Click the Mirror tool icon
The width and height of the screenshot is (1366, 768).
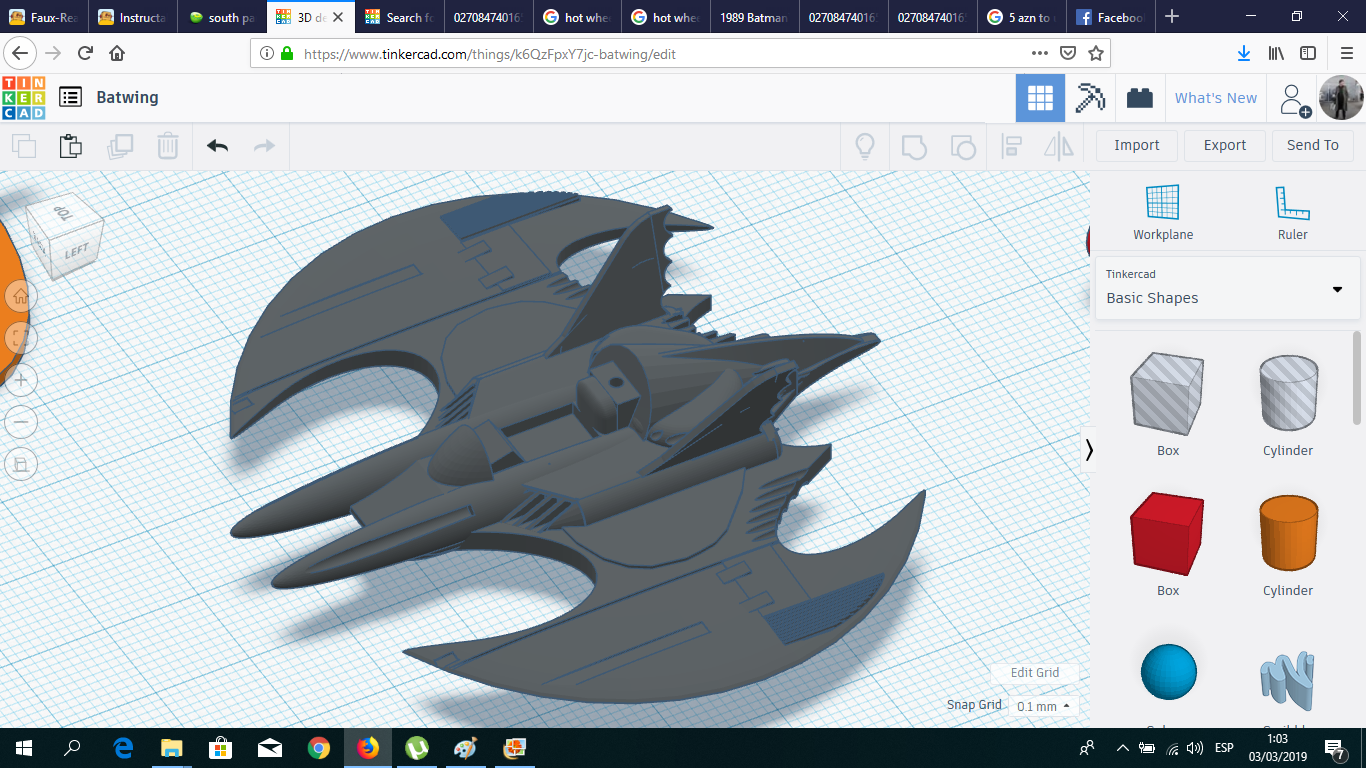(1058, 146)
